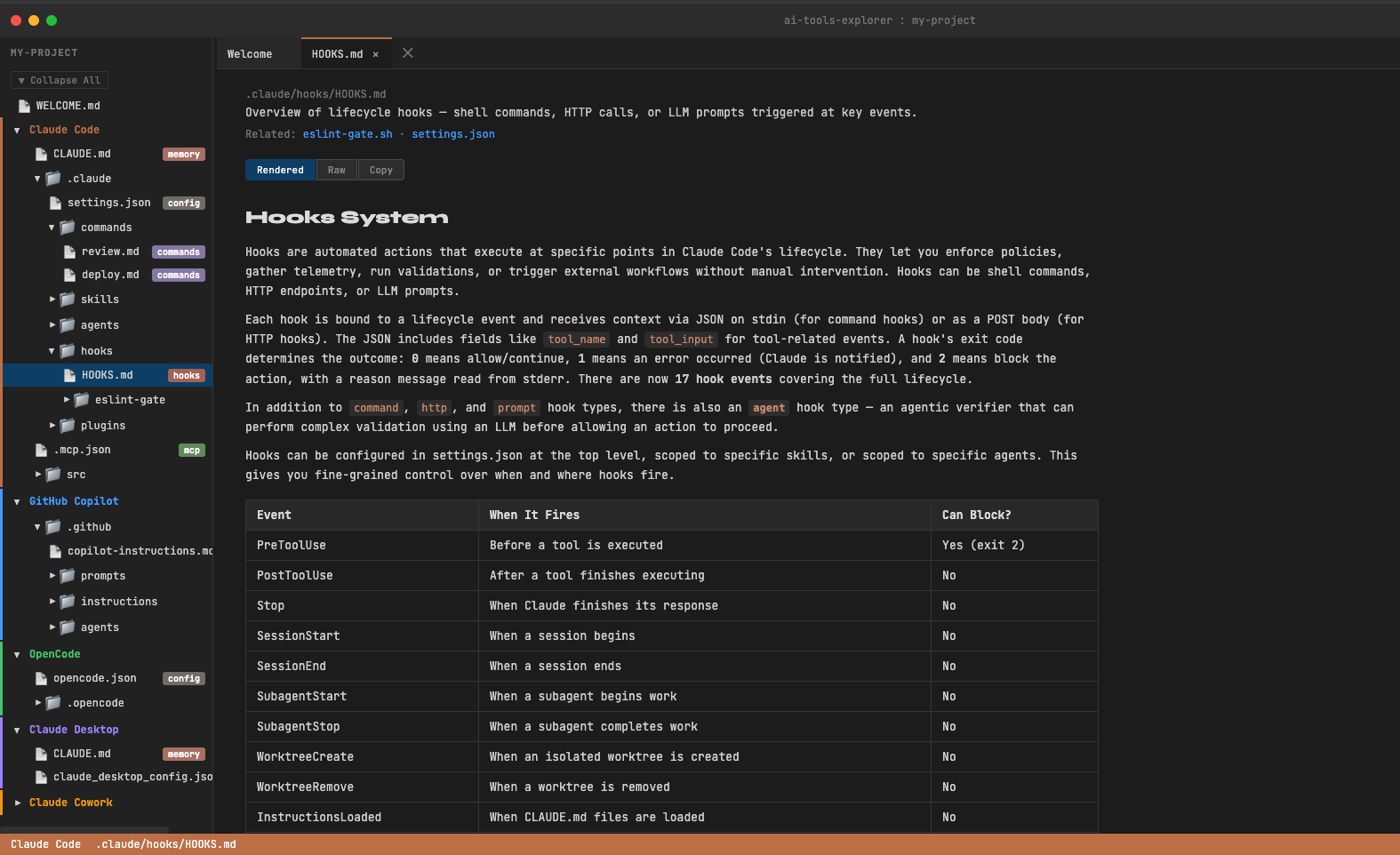Image resolution: width=1400 pixels, height=855 pixels.
Task: Expand the instructions folder arrow
Action: (52, 602)
